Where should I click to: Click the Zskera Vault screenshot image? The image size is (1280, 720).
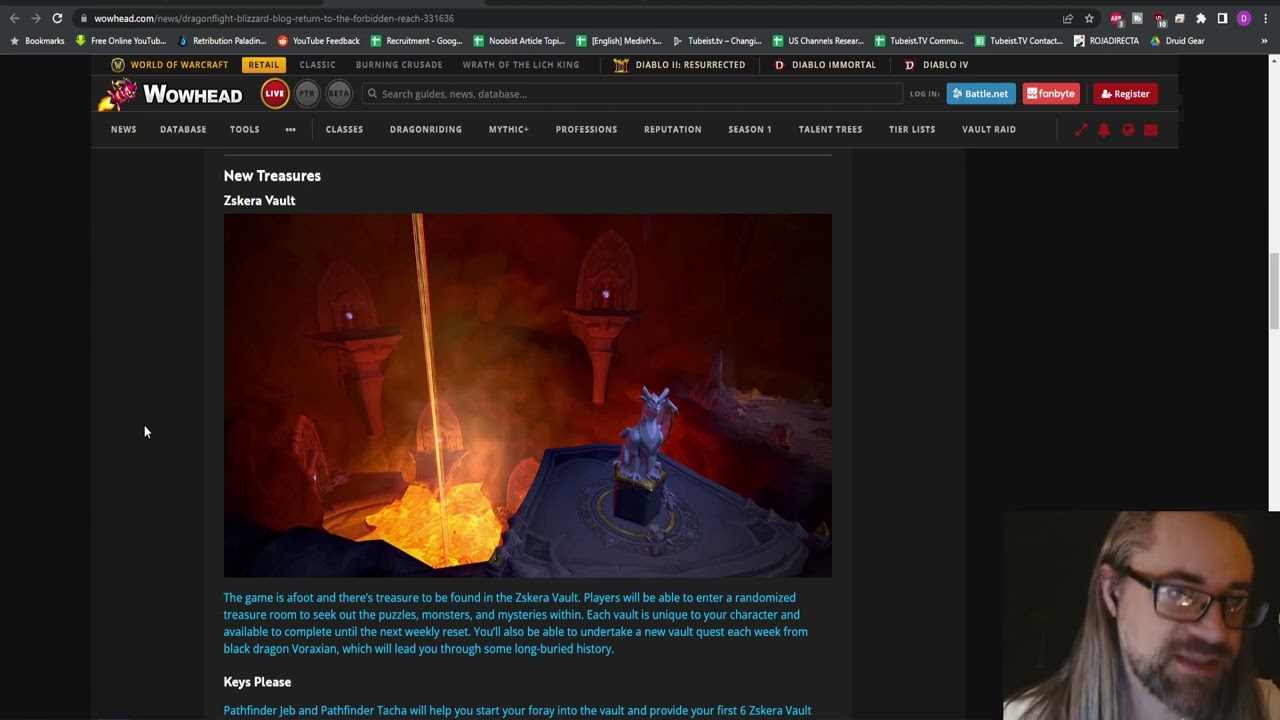pyautogui.click(x=527, y=395)
